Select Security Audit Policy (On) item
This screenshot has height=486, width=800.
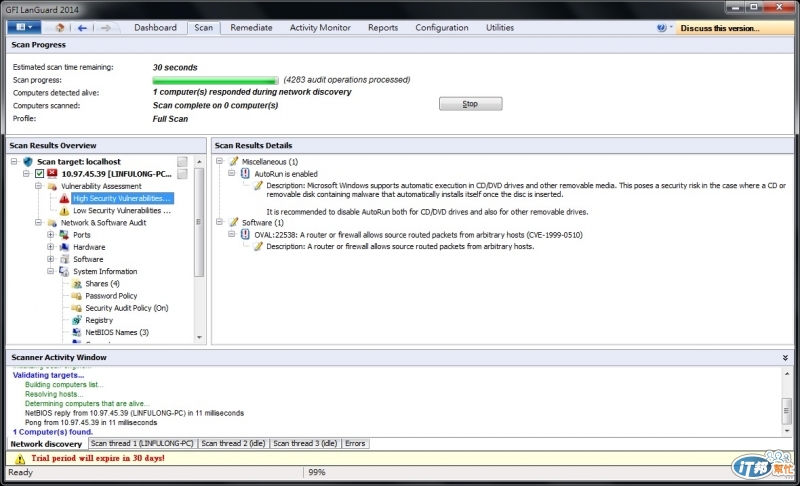point(127,308)
